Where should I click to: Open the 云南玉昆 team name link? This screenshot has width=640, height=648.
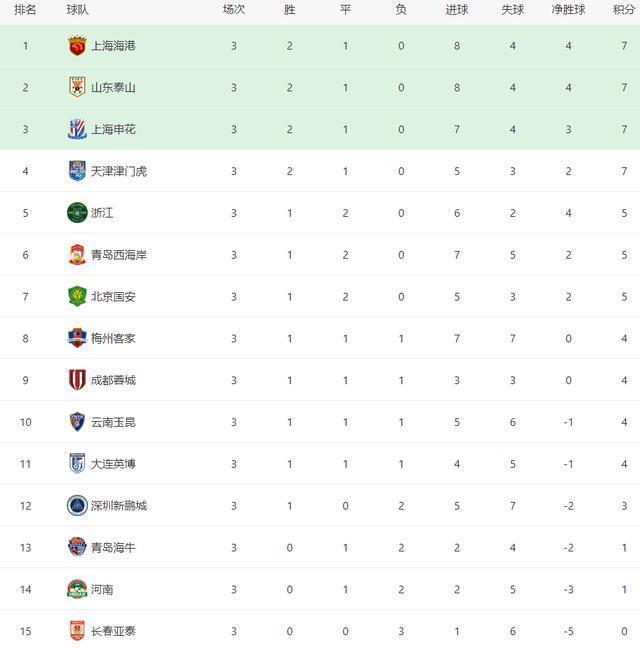coord(113,422)
